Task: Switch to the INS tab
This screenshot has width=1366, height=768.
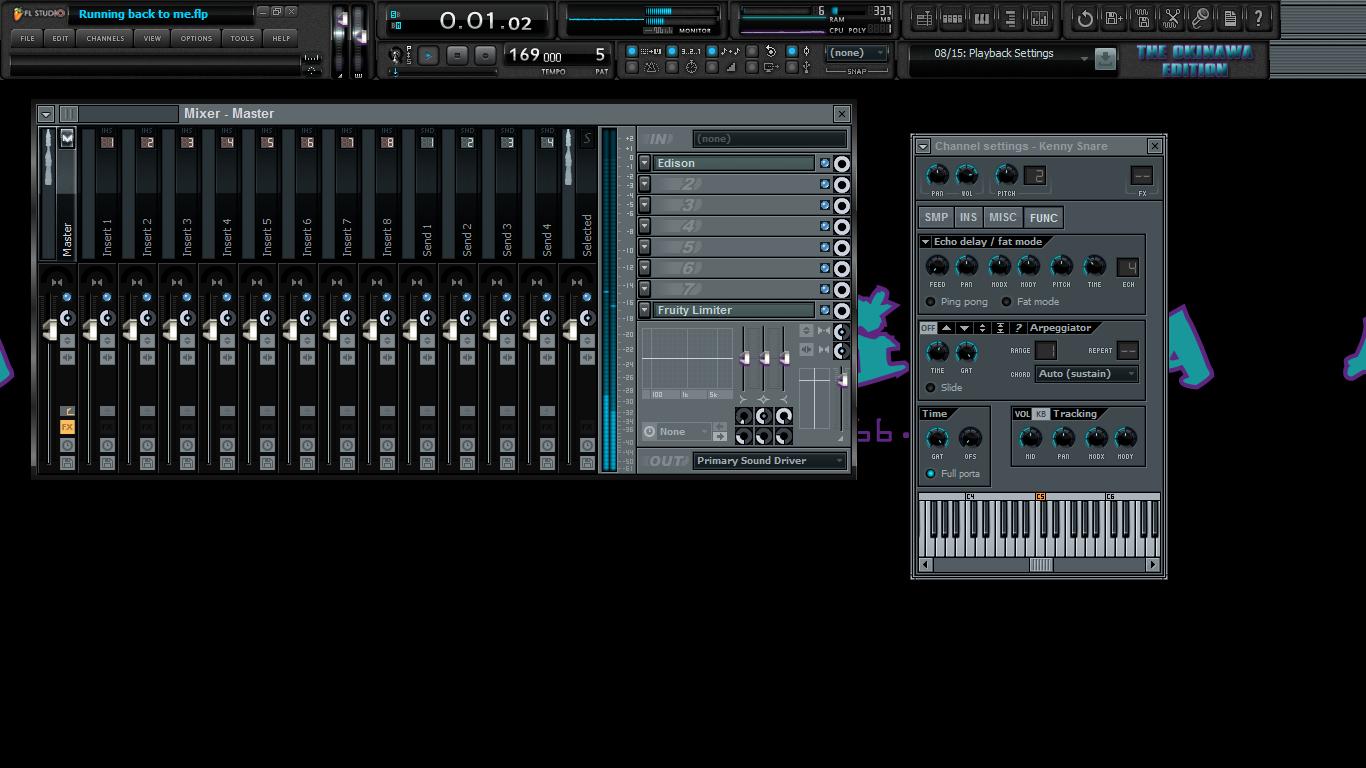Action: coord(968,217)
